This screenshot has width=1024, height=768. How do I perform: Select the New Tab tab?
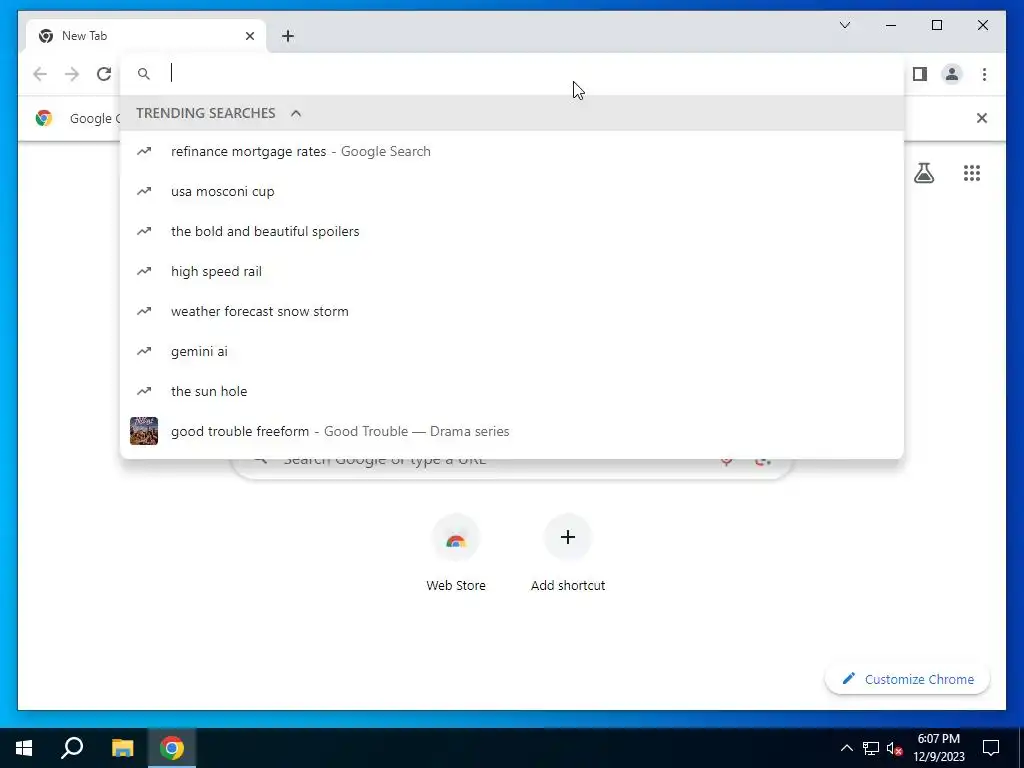click(x=146, y=36)
